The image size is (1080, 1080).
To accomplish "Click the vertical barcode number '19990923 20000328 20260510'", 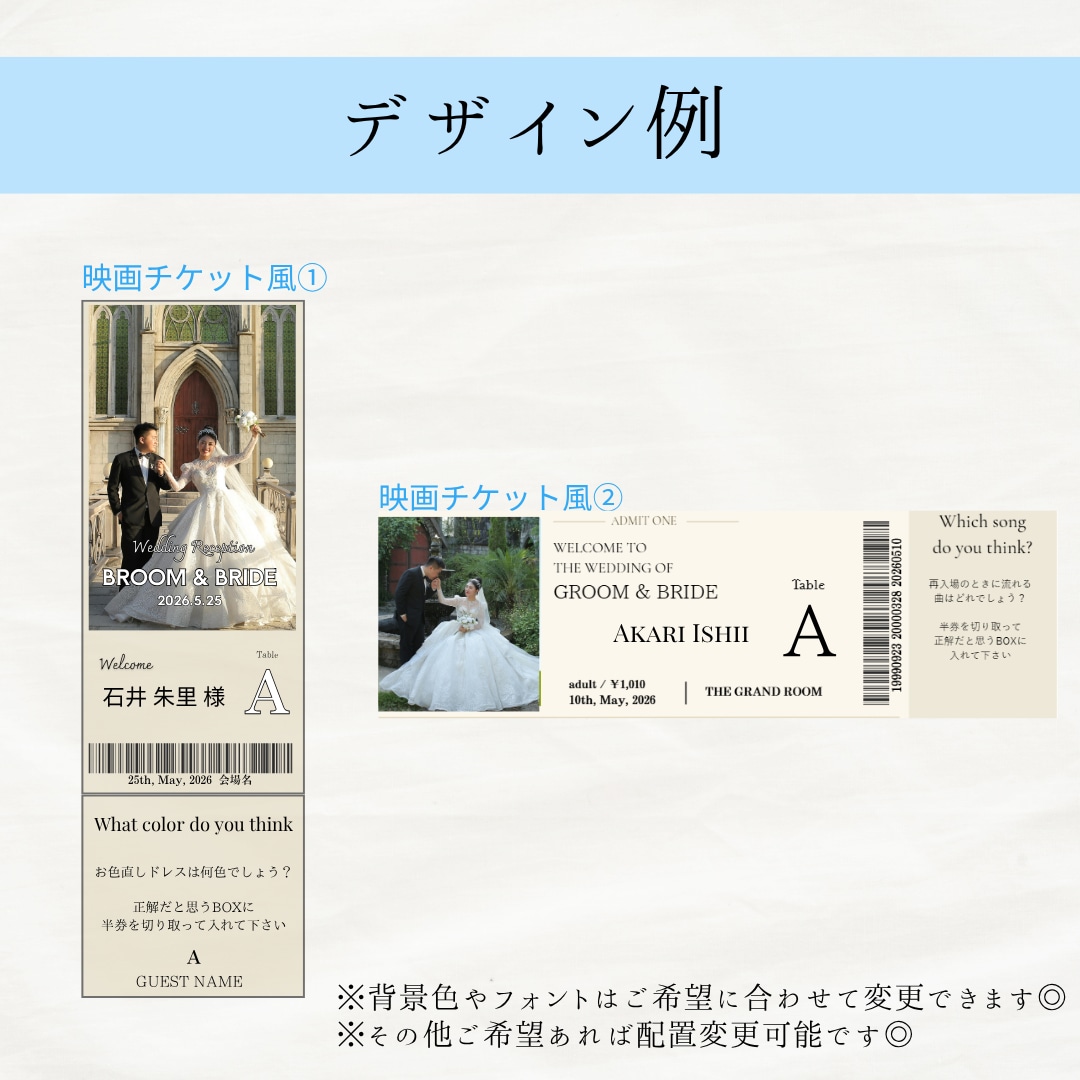I will point(896,614).
